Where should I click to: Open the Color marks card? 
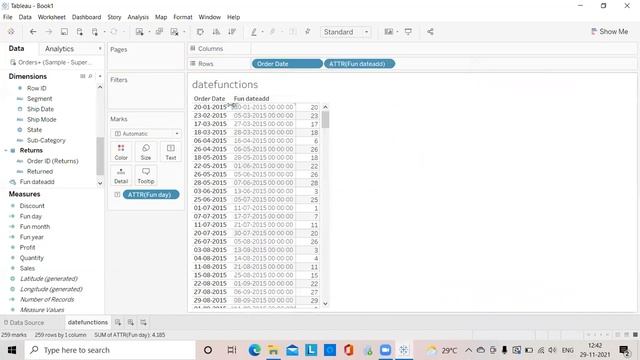pos(121,152)
